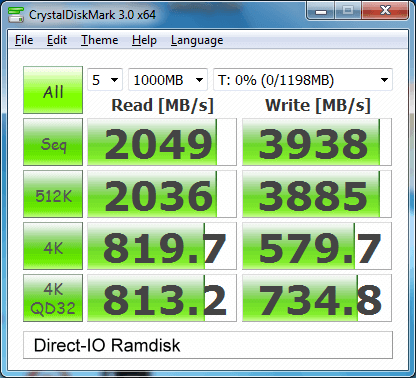Viewport: 416px width, 378px height.
Task: Click the 4K read result 819.7
Action: tap(162, 246)
